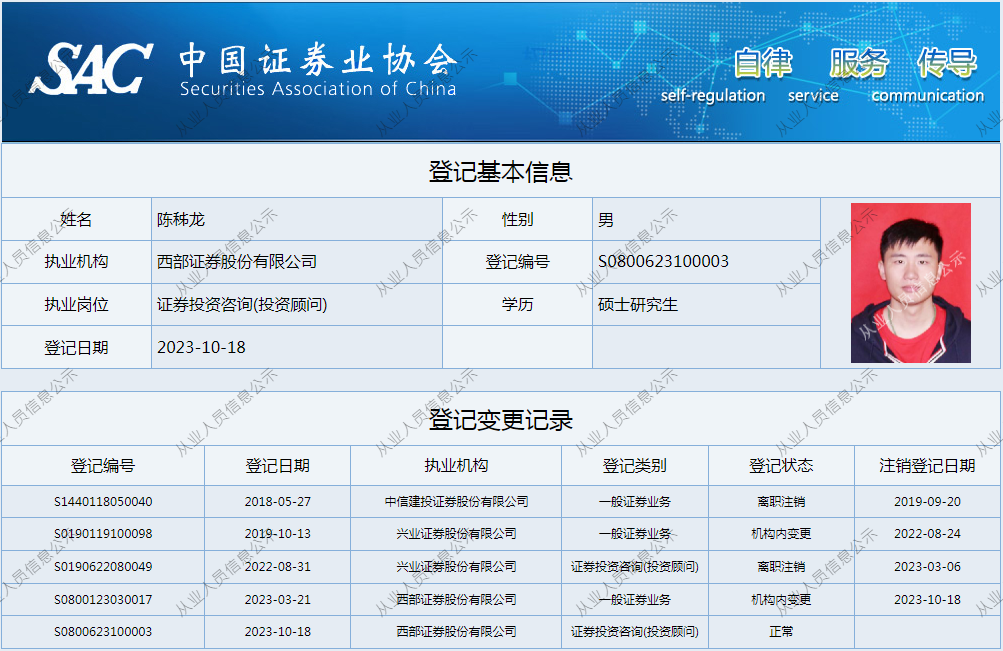Screen dimensions: 1003x651
Task: Click the 登记变更记录 section header
Action: 500,420
